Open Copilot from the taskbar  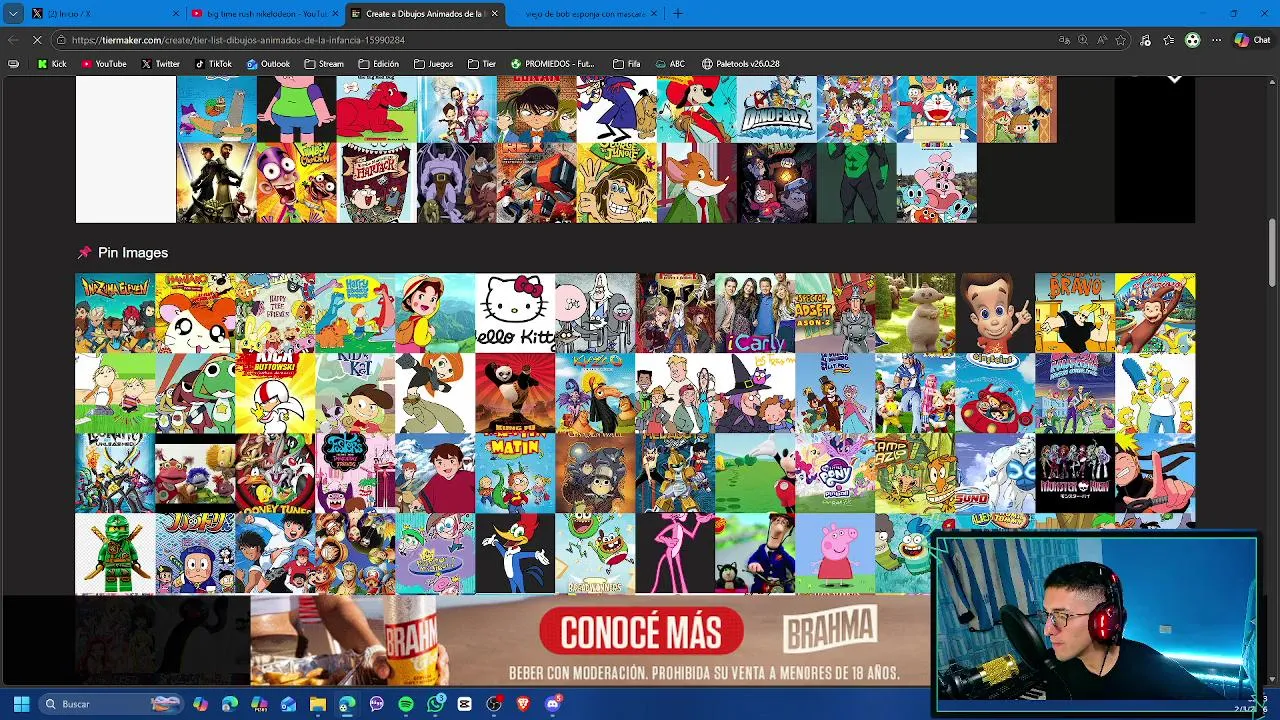[200, 704]
